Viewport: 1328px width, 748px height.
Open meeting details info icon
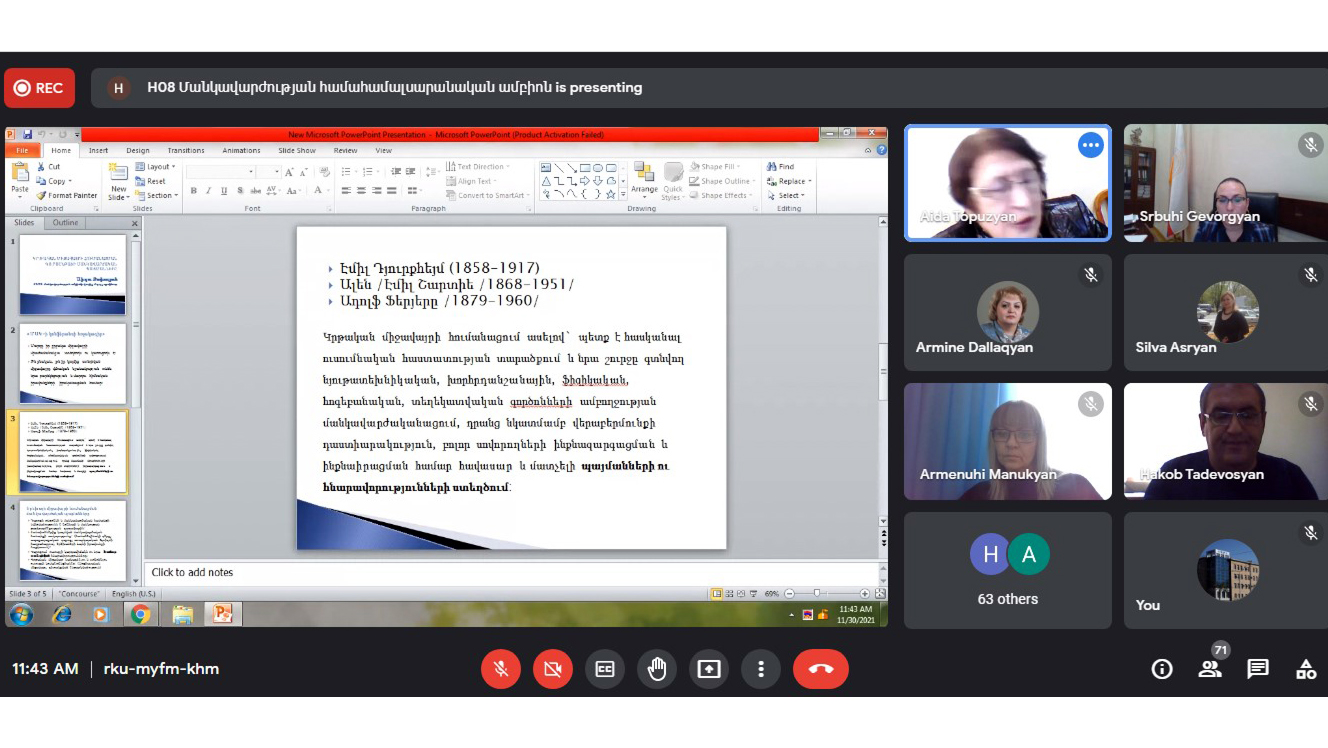click(1162, 669)
